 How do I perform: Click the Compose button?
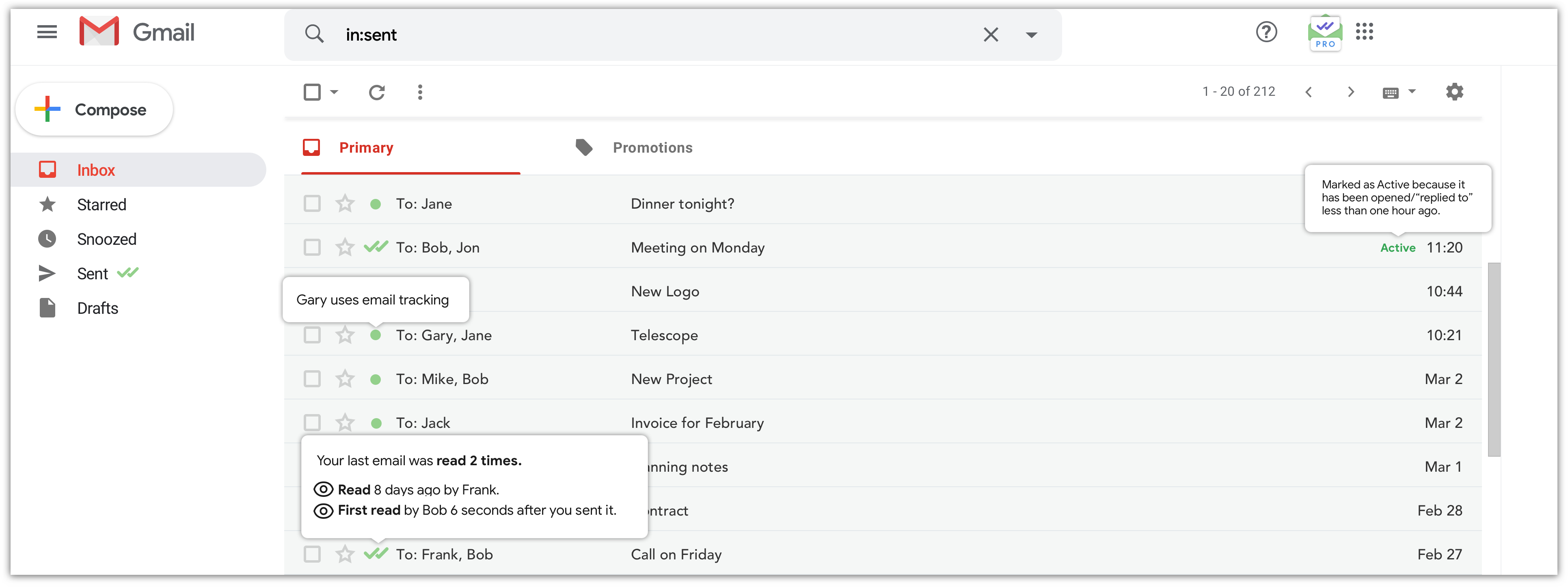[94, 110]
